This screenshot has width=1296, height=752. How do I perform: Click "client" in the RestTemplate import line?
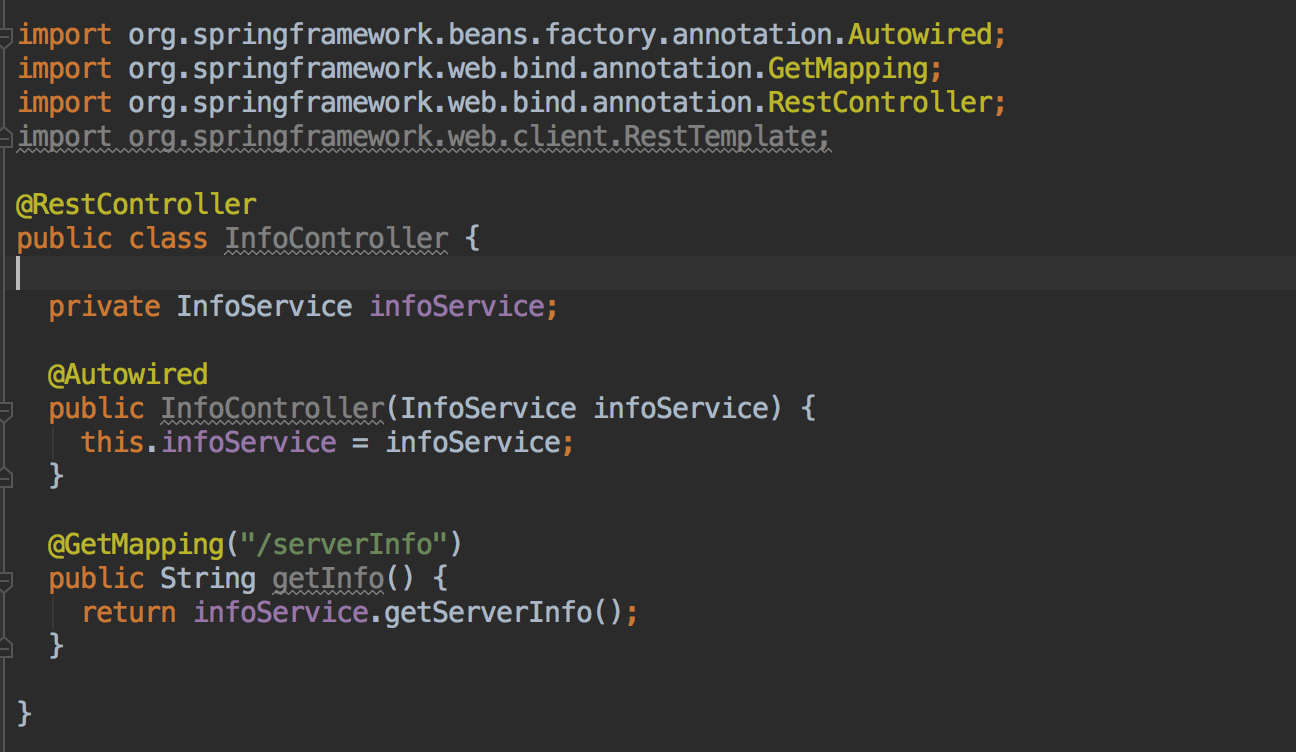560,137
